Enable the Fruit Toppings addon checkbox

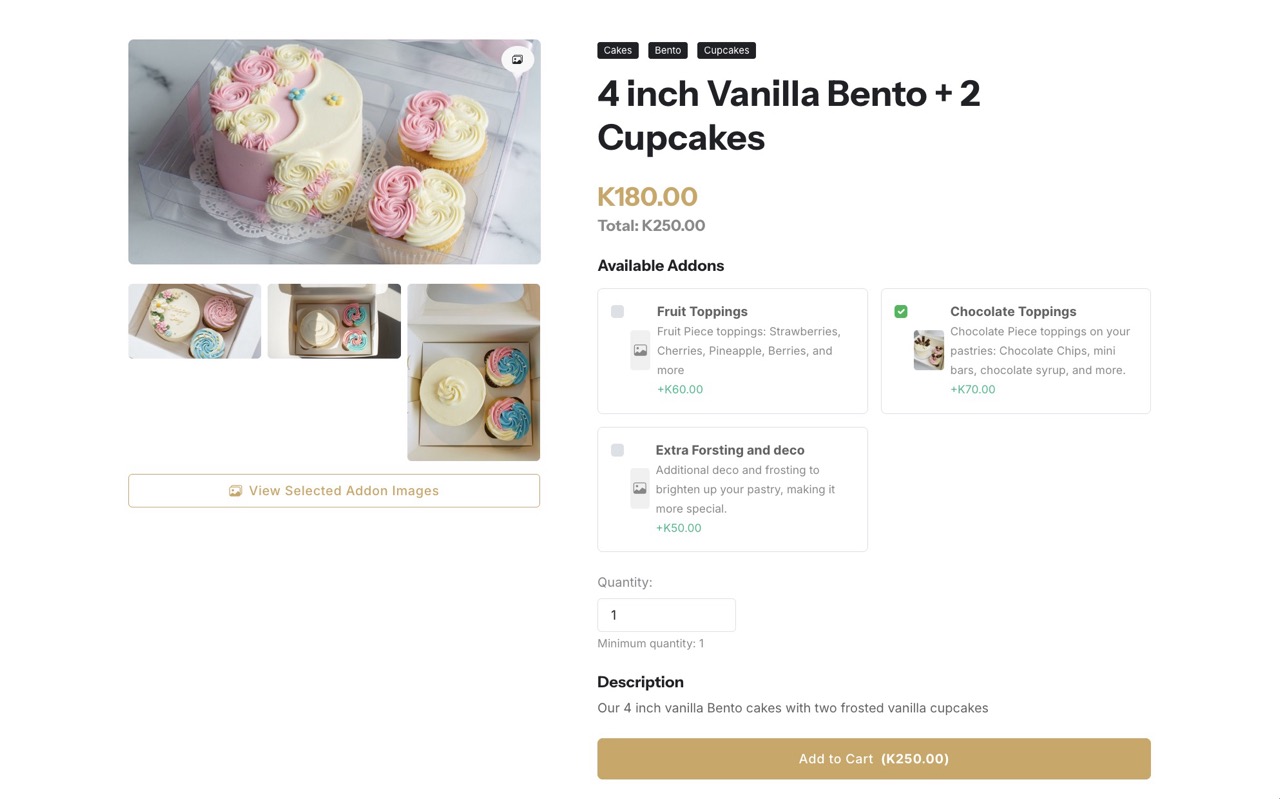[x=617, y=312]
